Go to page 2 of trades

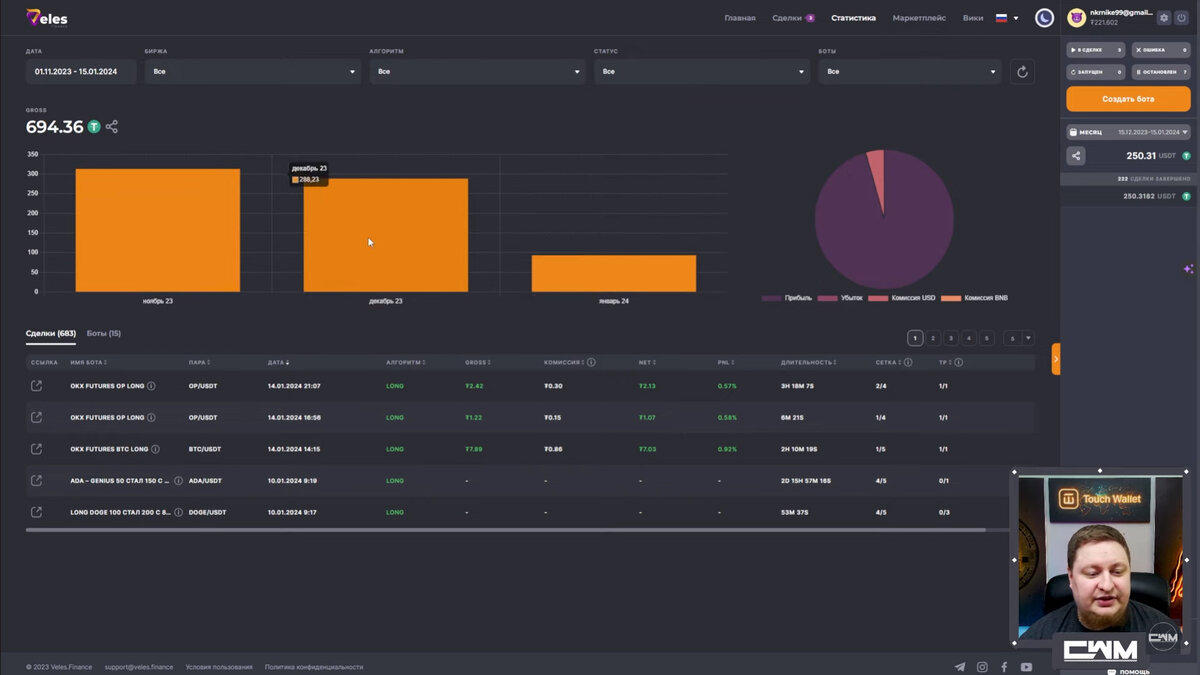tap(933, 338)
